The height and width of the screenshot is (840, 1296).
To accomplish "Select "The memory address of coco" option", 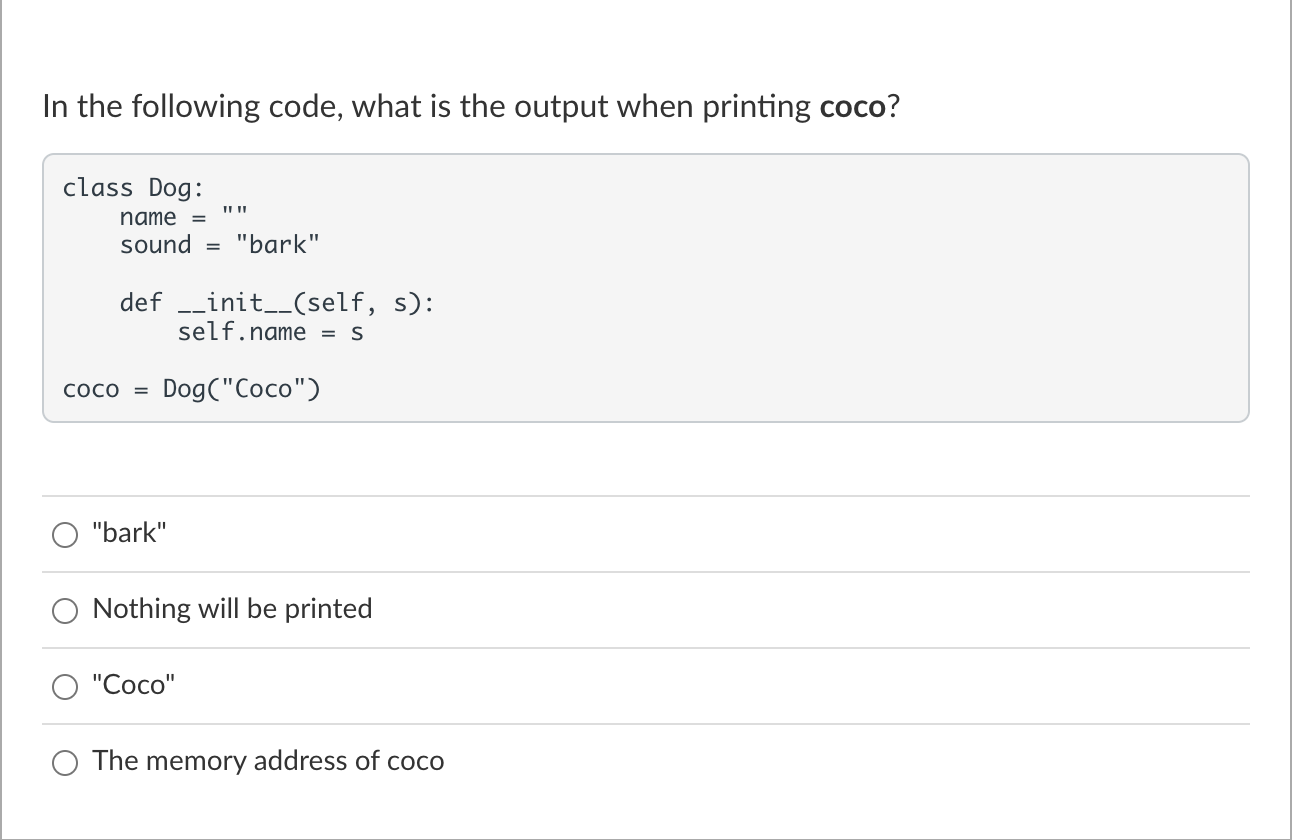I will pyautogui.click(x=64, y=762).
